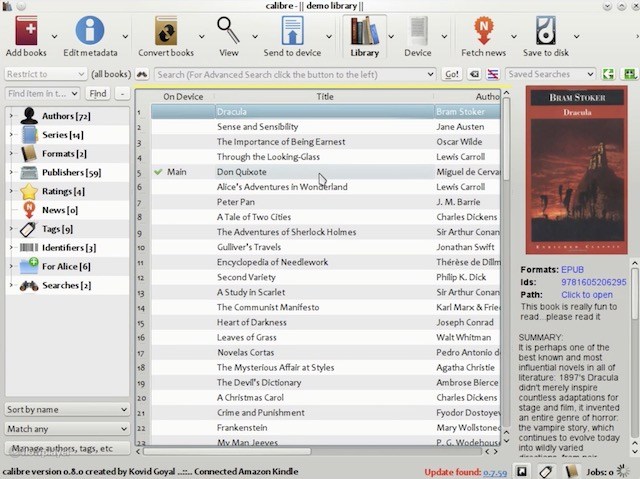Image resolution: width=640 pixels, height=479 pixels.
Task: Click the Manage authors, tags, etc button
Action: click(x=67, y=448)
